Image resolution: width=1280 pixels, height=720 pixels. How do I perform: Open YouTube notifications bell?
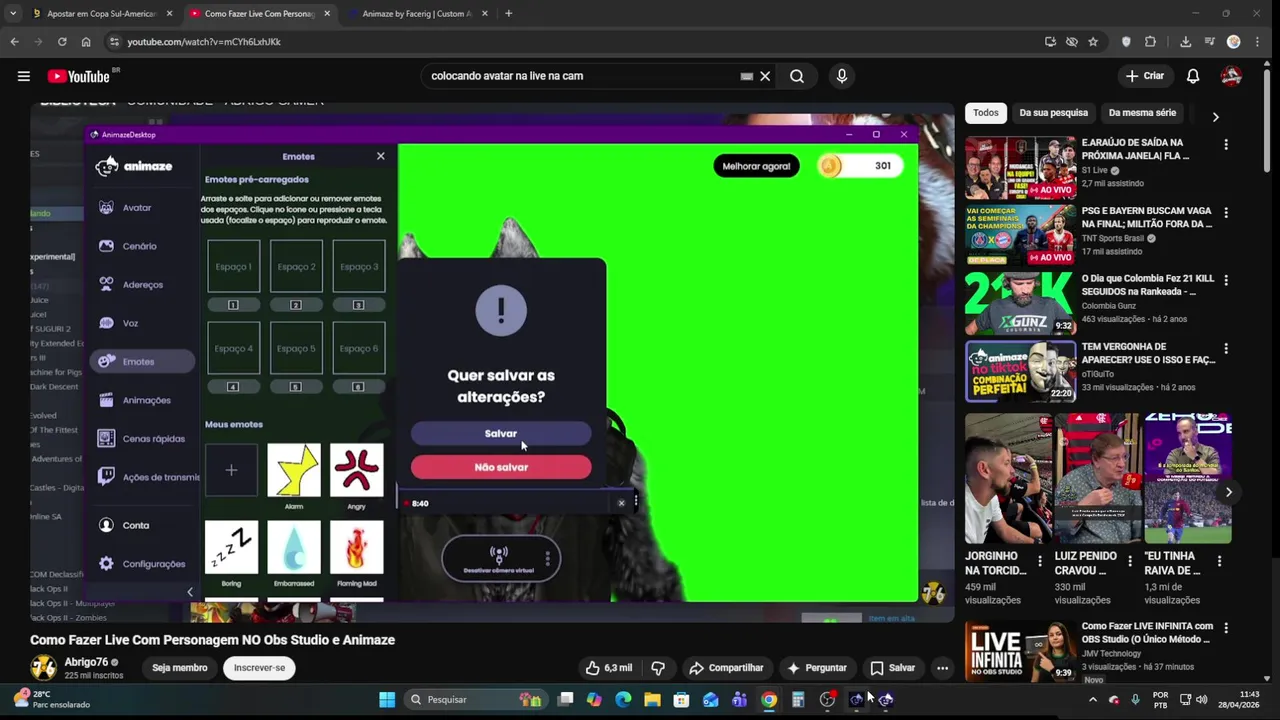pyautogui.click(x=1193, y=76)
